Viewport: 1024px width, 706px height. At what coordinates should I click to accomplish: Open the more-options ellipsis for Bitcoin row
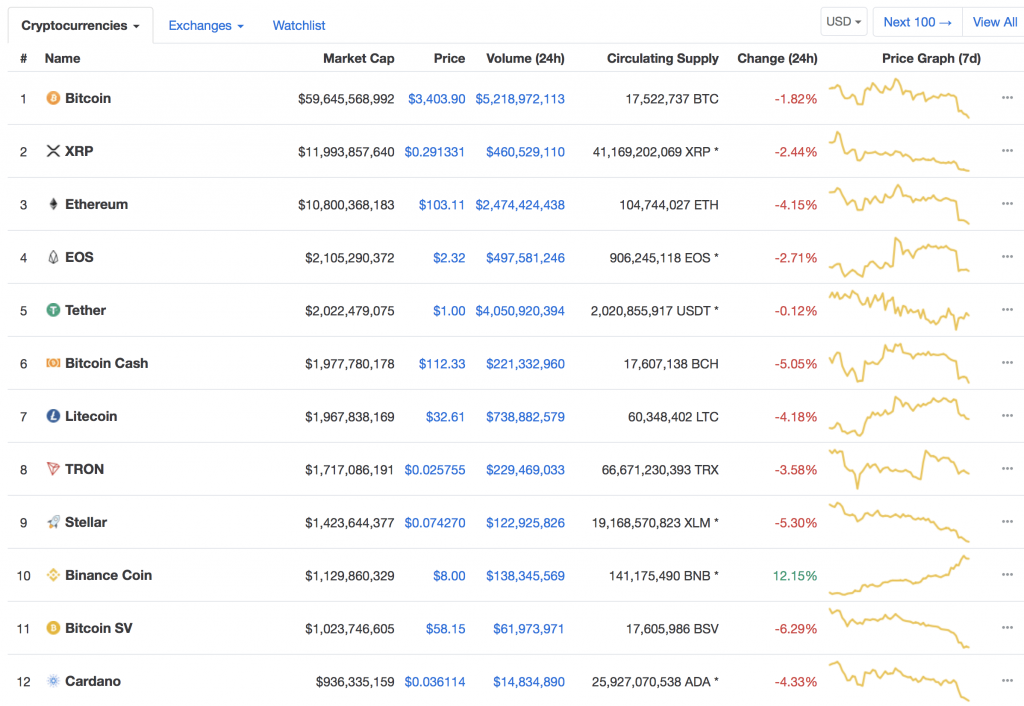pos(1007,97)
